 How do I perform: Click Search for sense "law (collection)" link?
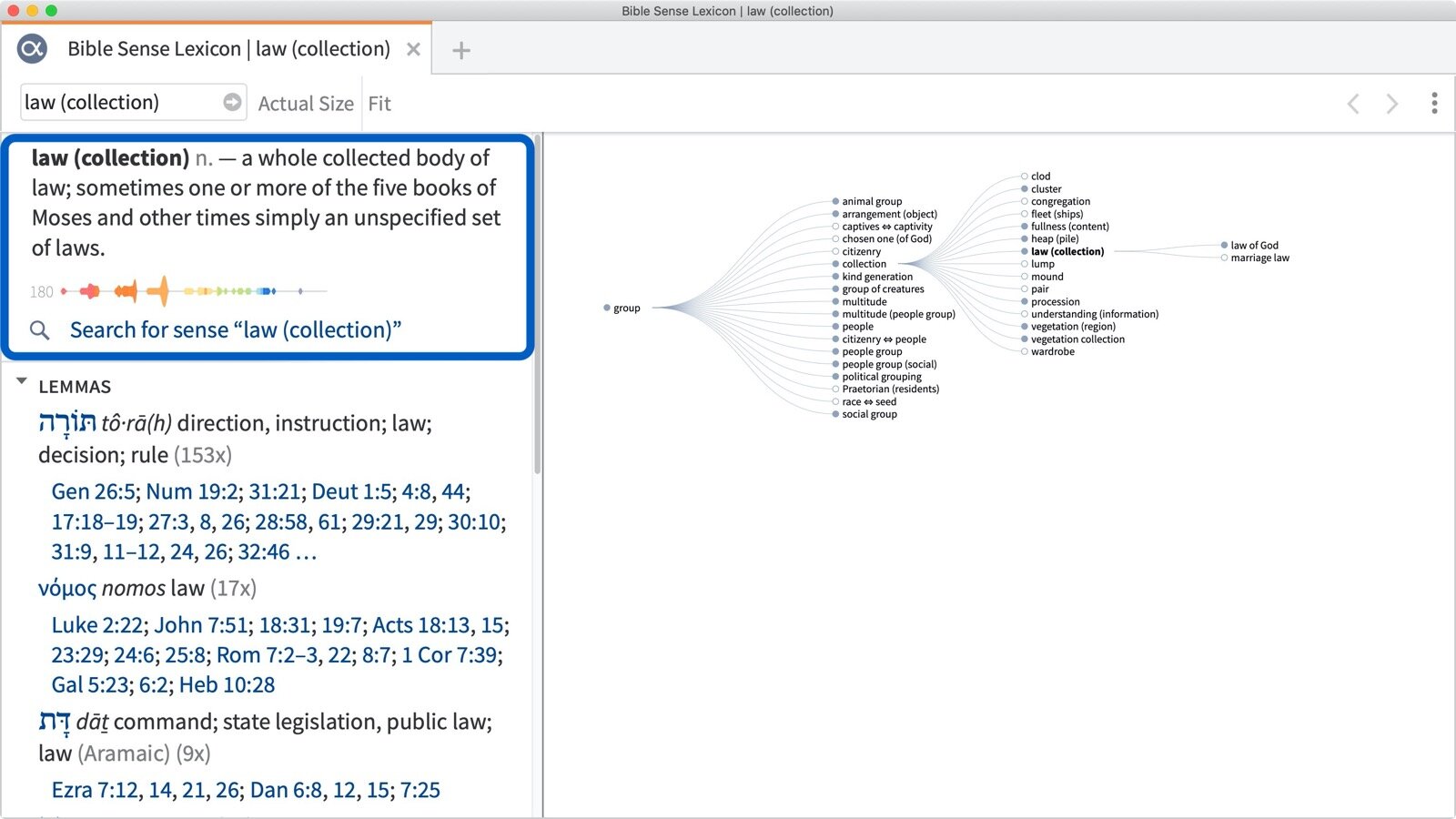pos(236,329)
